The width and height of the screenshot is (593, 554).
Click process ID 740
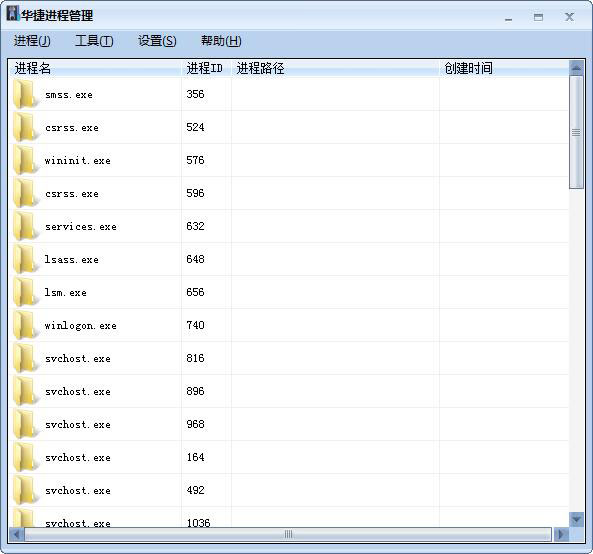[195, 325]
